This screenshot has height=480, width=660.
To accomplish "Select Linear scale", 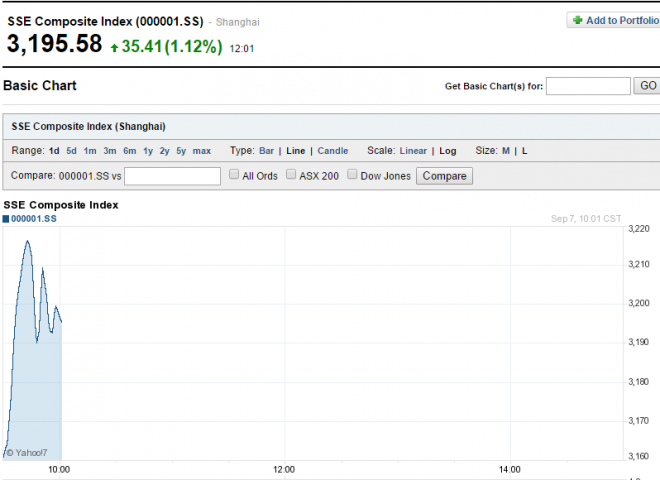I will click(413, 151).
